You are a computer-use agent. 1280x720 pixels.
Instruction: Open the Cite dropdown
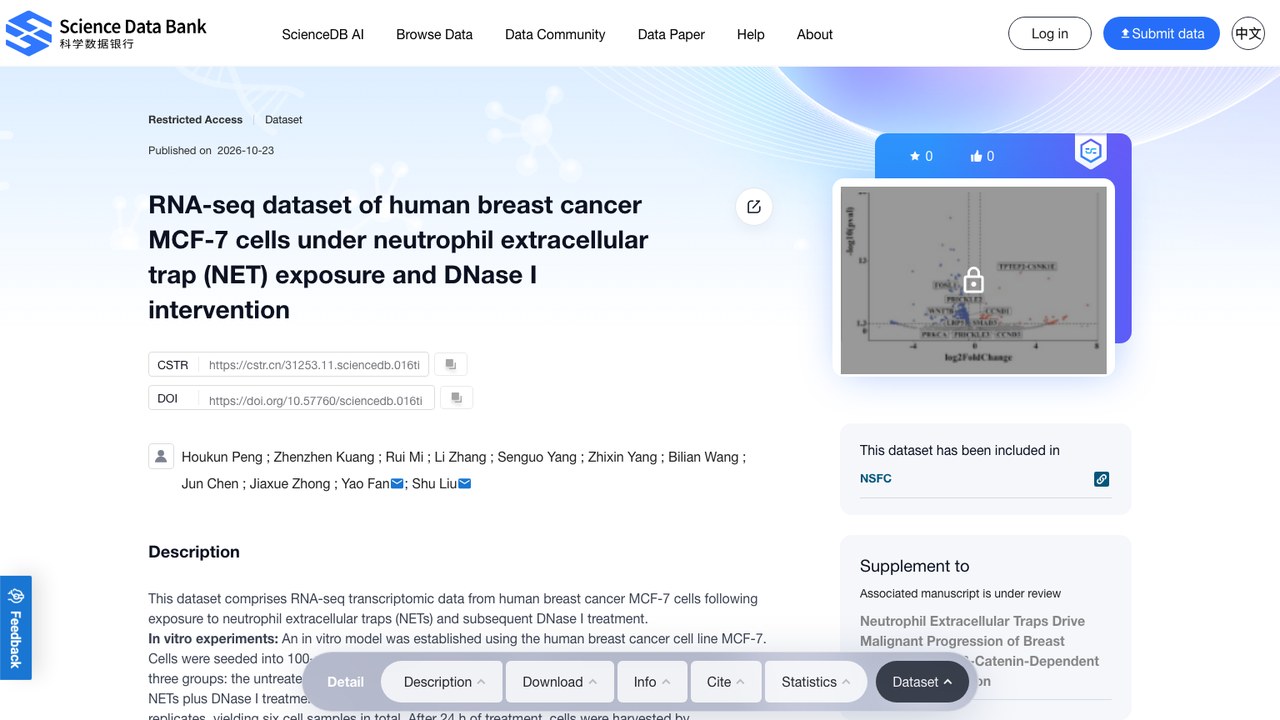(727, 682)
